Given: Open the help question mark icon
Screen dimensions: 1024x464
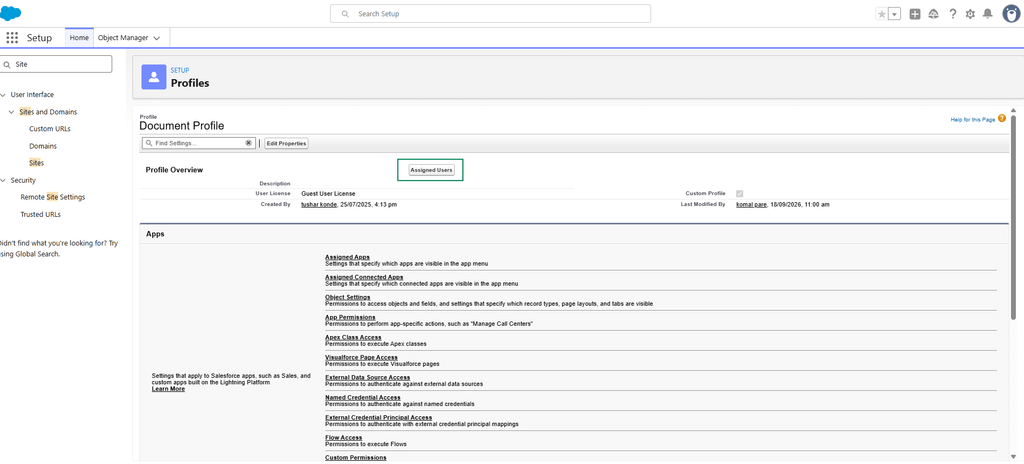Looking at the screenshot, I should [x=953, y=14].
